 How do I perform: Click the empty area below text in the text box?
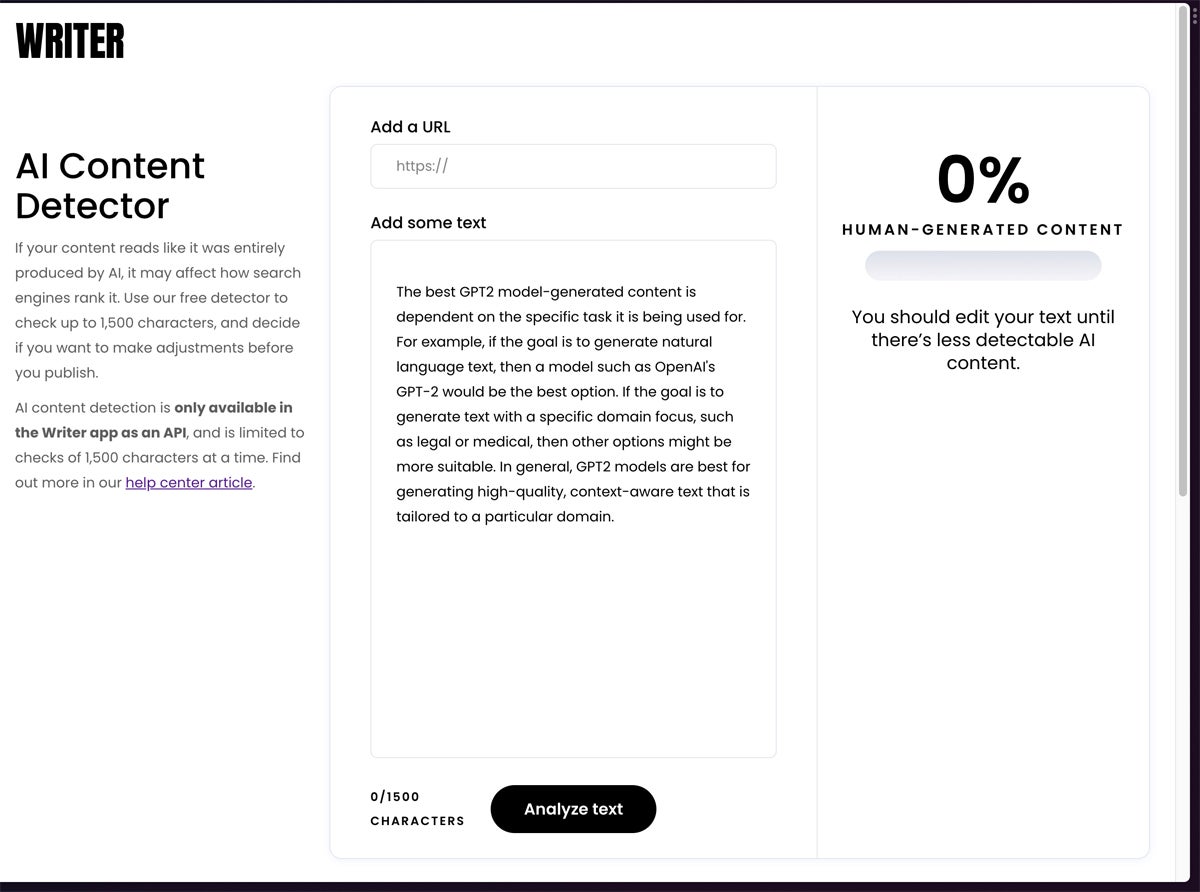(x=573, y=640)
